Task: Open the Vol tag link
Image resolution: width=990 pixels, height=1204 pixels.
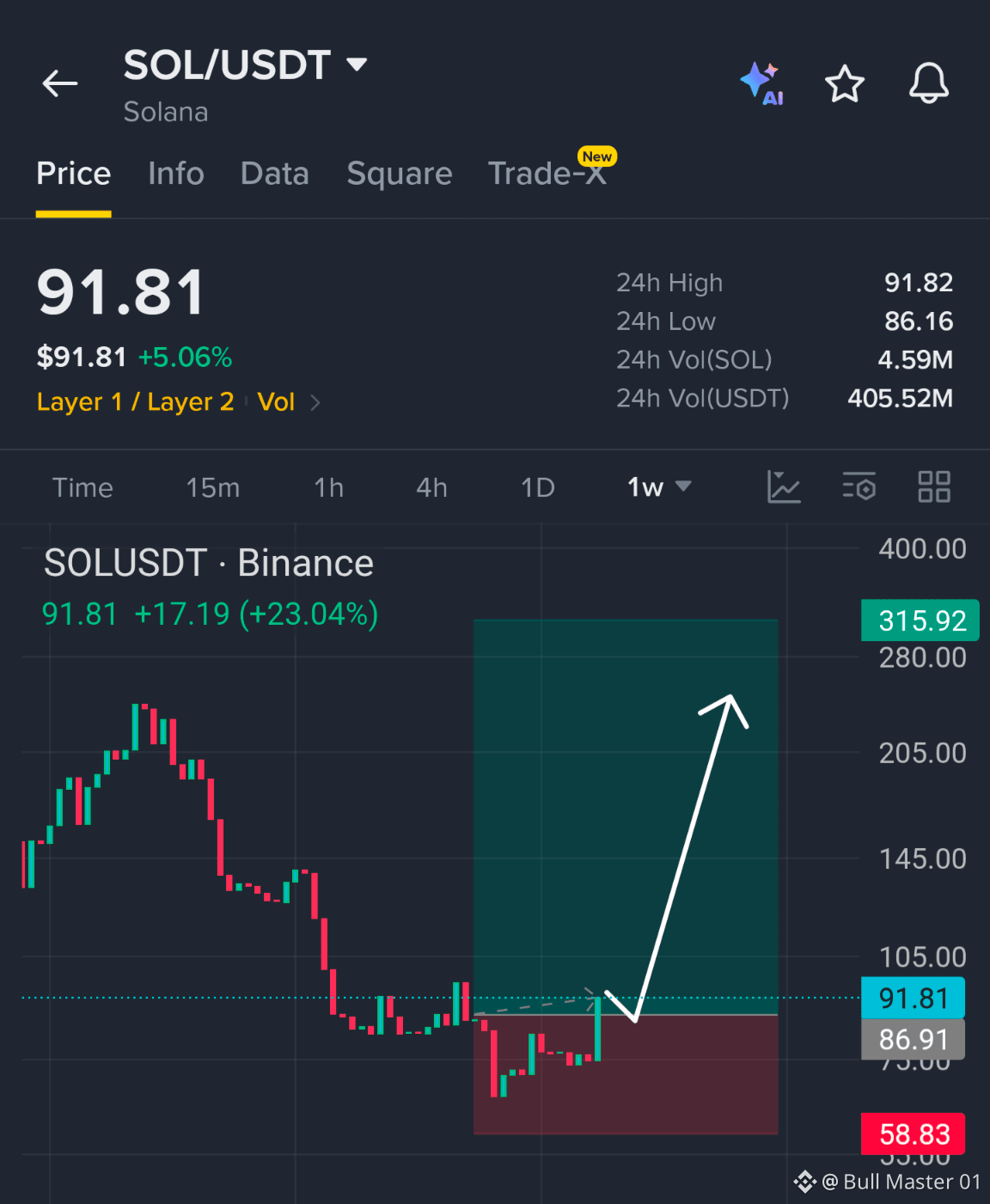Action: (276, 402)
